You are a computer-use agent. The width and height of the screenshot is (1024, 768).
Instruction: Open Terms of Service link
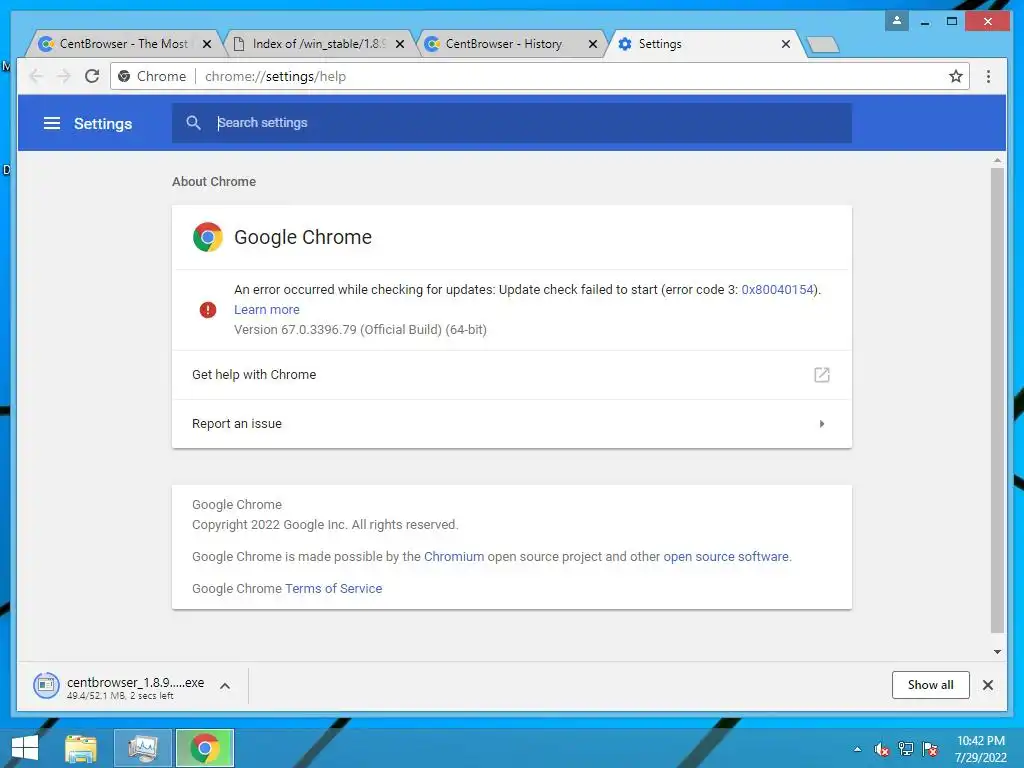(x=333, y=588)
